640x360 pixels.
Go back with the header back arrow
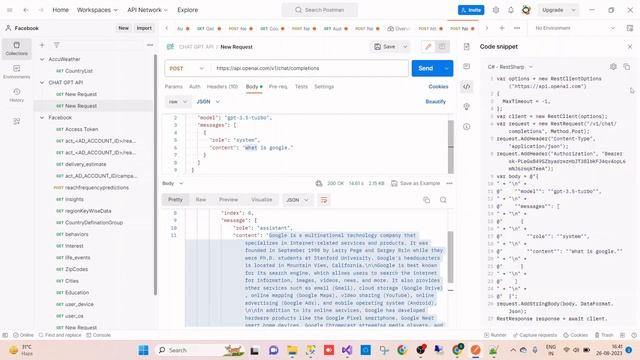coord(26,10)
